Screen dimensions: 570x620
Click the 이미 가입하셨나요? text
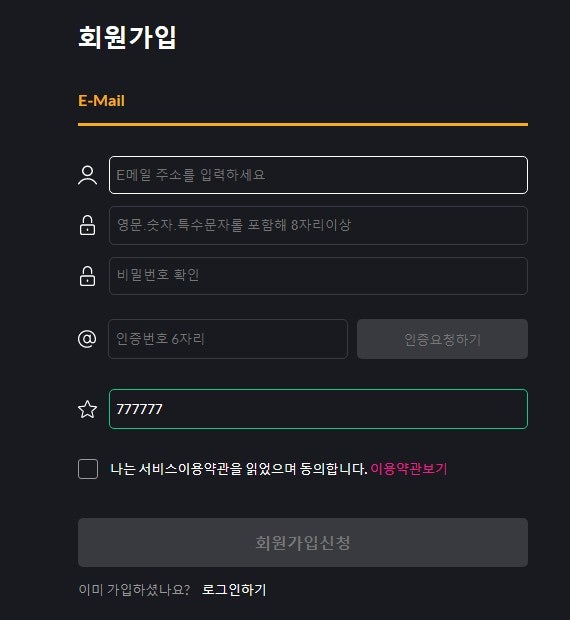tap(134, 590)
